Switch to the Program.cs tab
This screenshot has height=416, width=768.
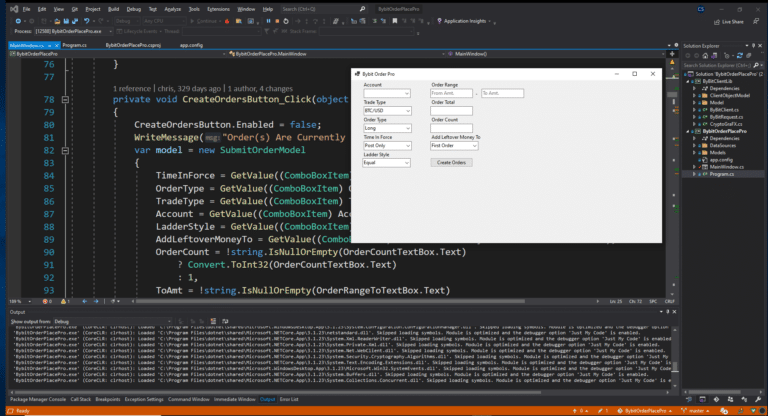coord(74,45)
